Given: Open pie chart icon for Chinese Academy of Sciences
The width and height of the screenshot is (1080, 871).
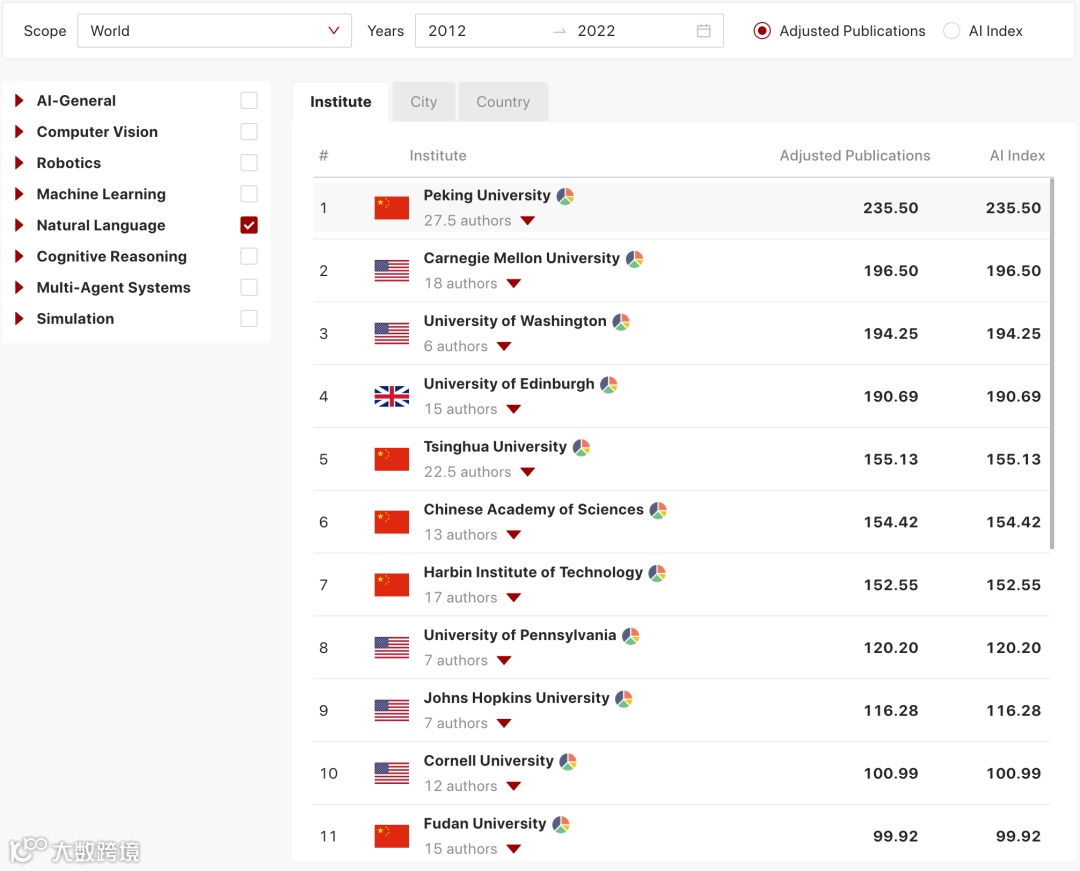Looking at the screenshot, I should (x=658, y=510).
